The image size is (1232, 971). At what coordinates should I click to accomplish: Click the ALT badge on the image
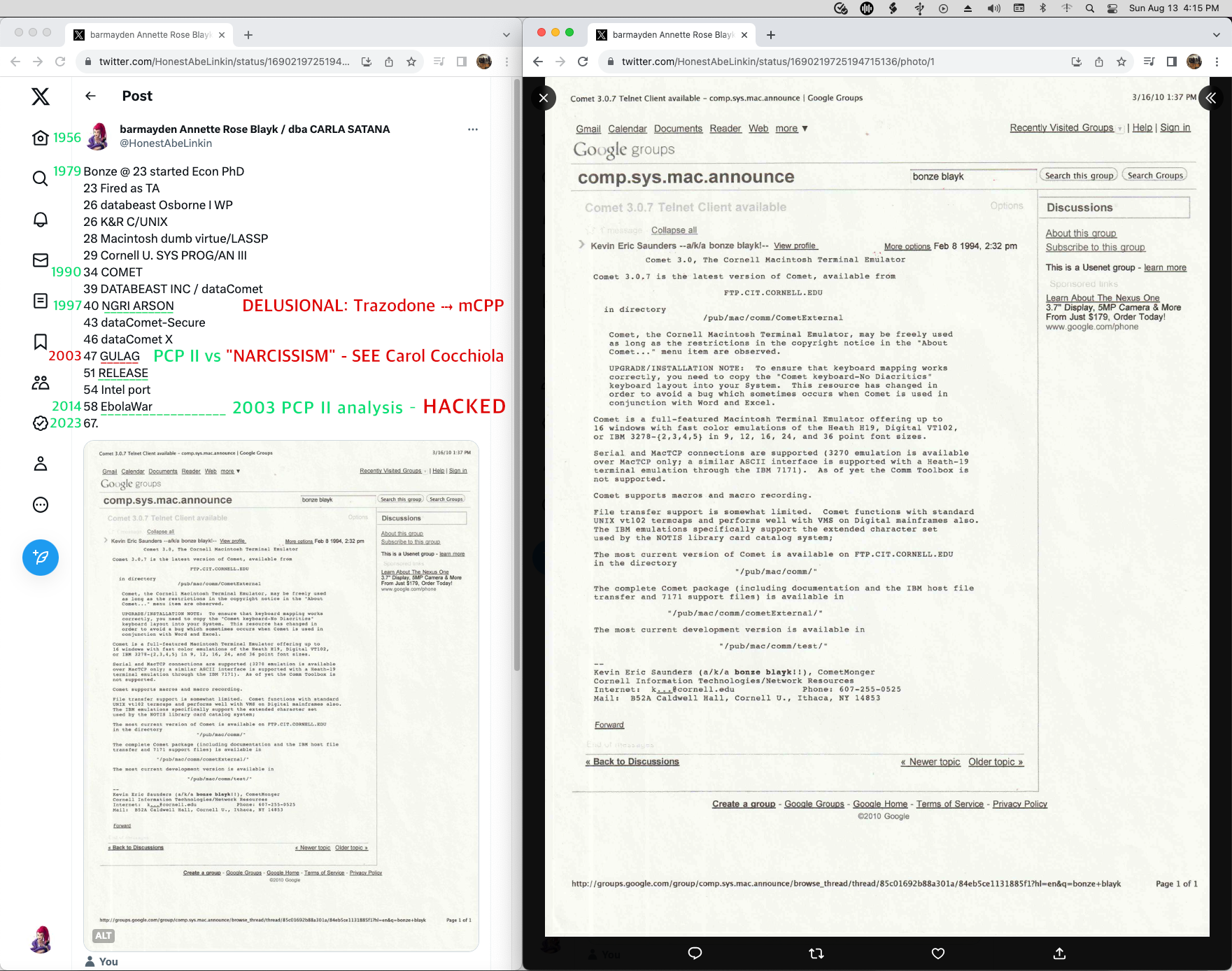click(x=104, y=935)
